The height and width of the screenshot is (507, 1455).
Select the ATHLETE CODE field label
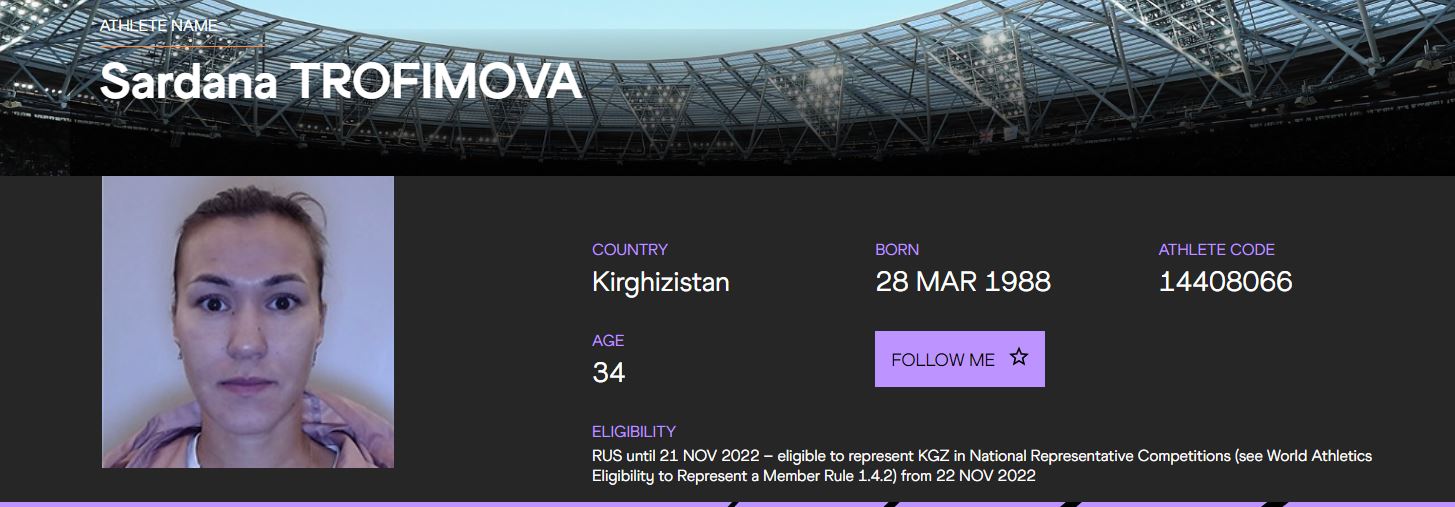tap(1216, 249)
